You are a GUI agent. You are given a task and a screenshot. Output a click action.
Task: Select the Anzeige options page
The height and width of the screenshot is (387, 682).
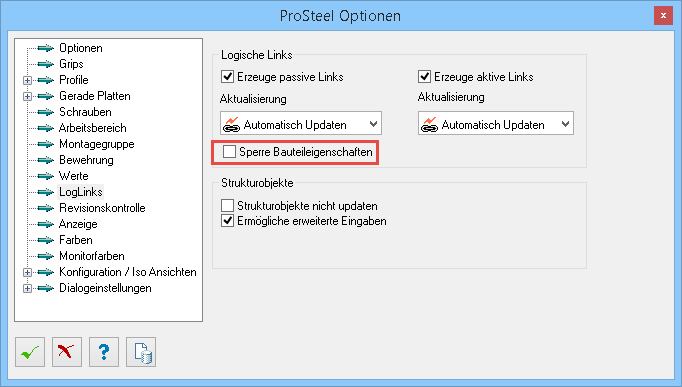coord(78,224)
